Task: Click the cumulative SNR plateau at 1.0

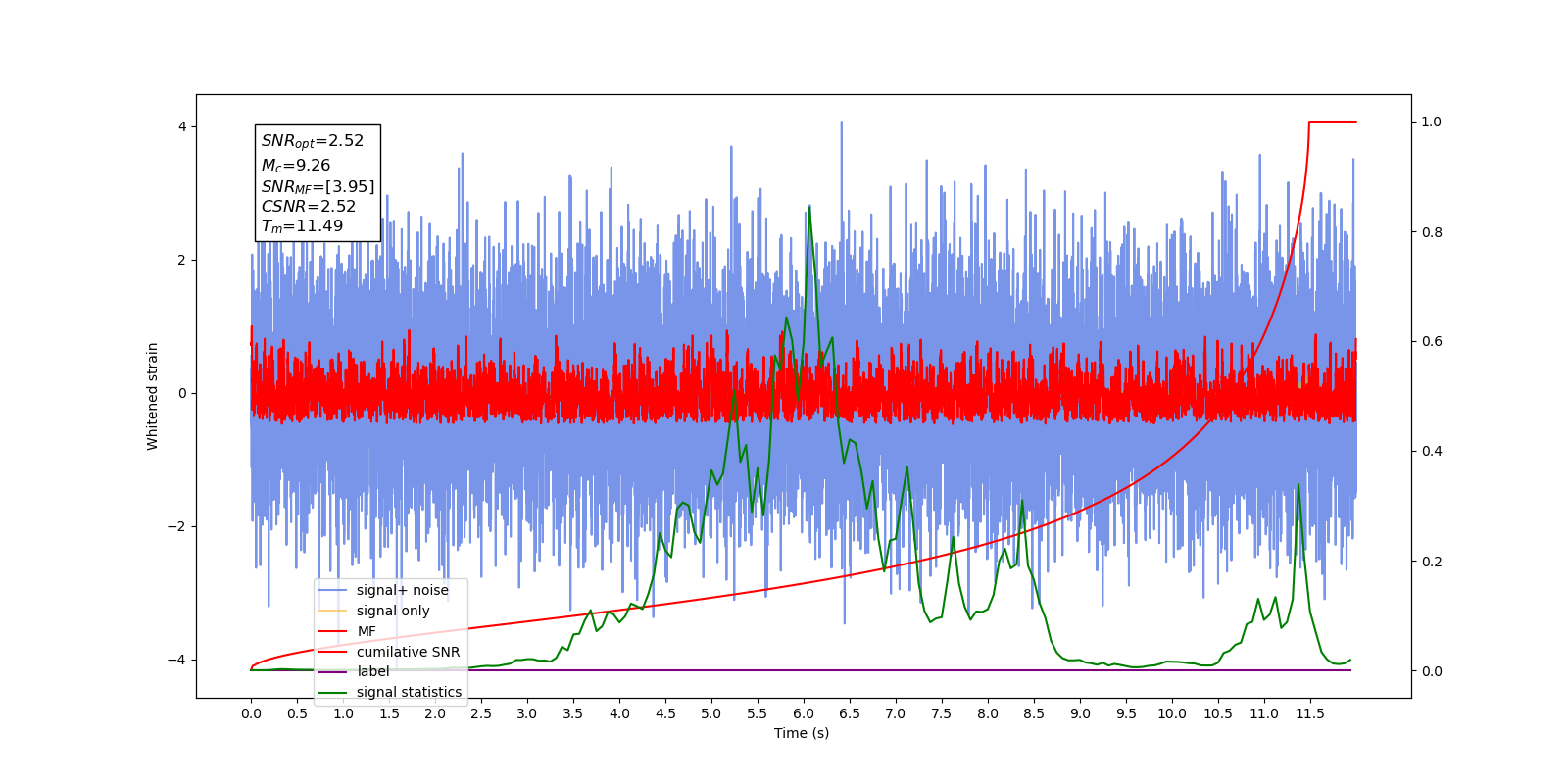Action: [x=1333, y=122]
